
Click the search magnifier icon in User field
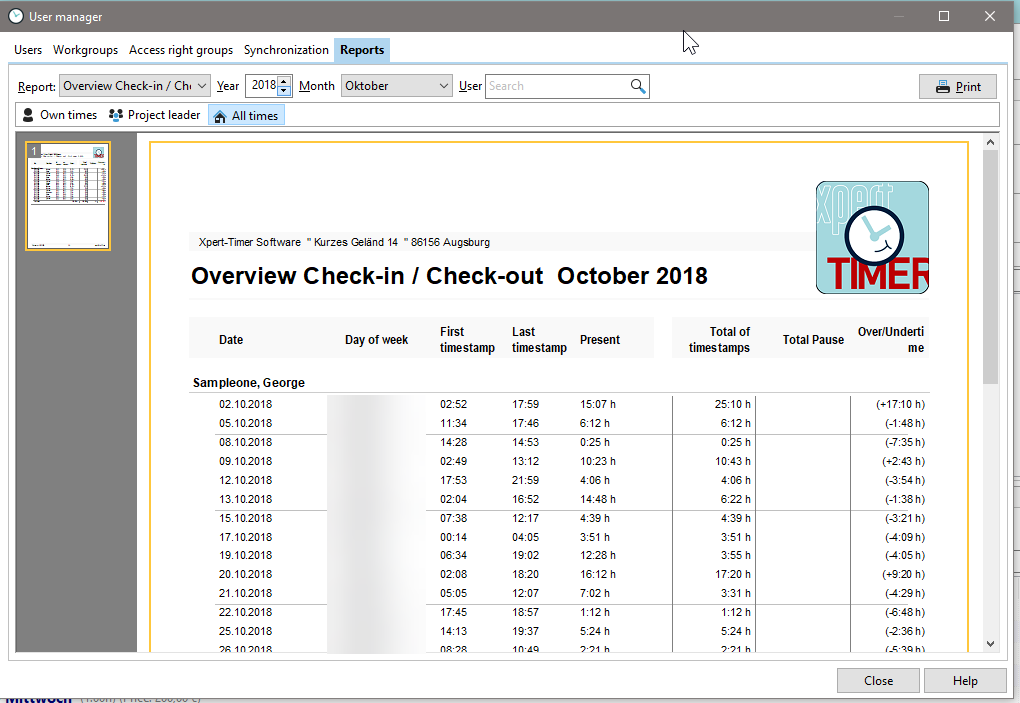click(x=638, y=86)
